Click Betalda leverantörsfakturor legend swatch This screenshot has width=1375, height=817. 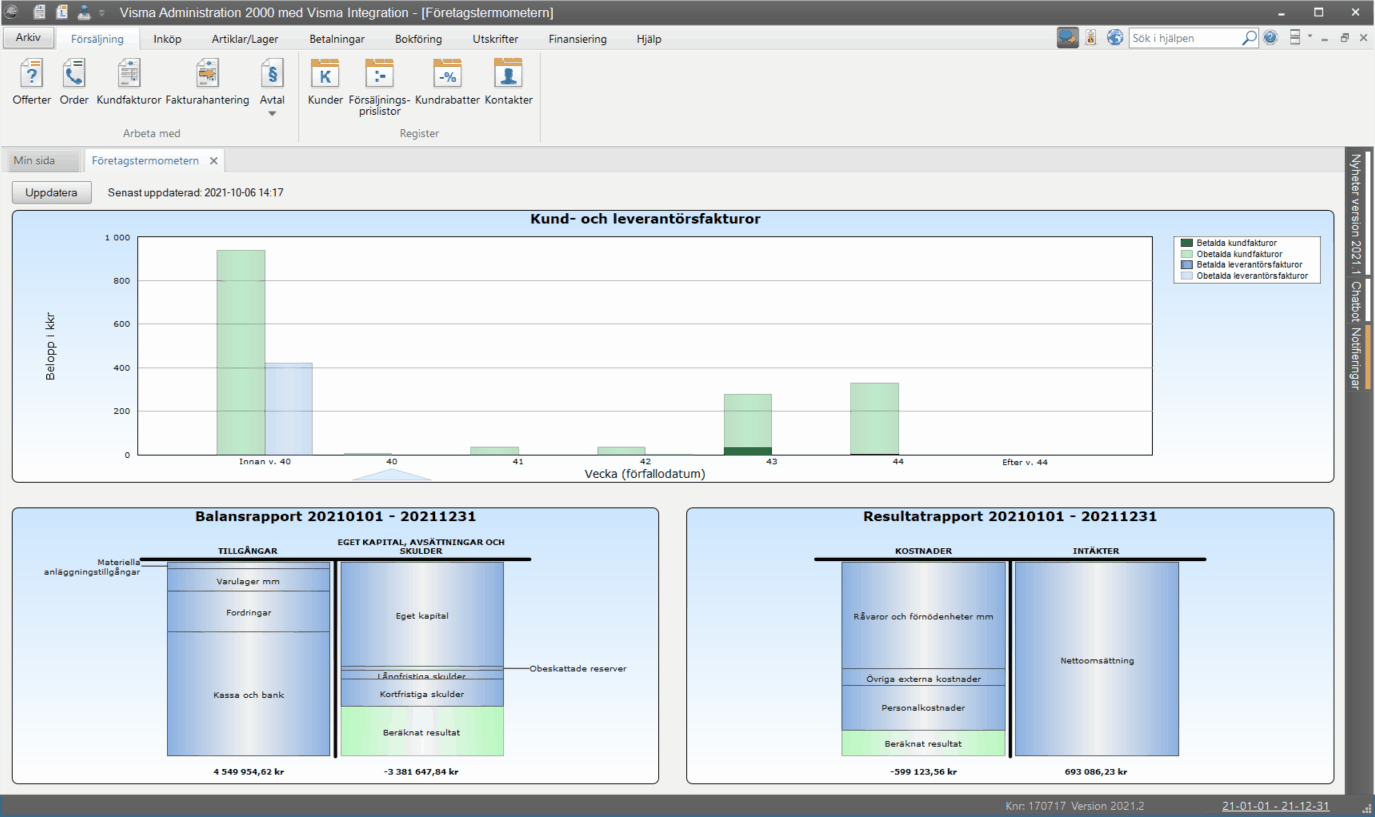(1187, 265)
